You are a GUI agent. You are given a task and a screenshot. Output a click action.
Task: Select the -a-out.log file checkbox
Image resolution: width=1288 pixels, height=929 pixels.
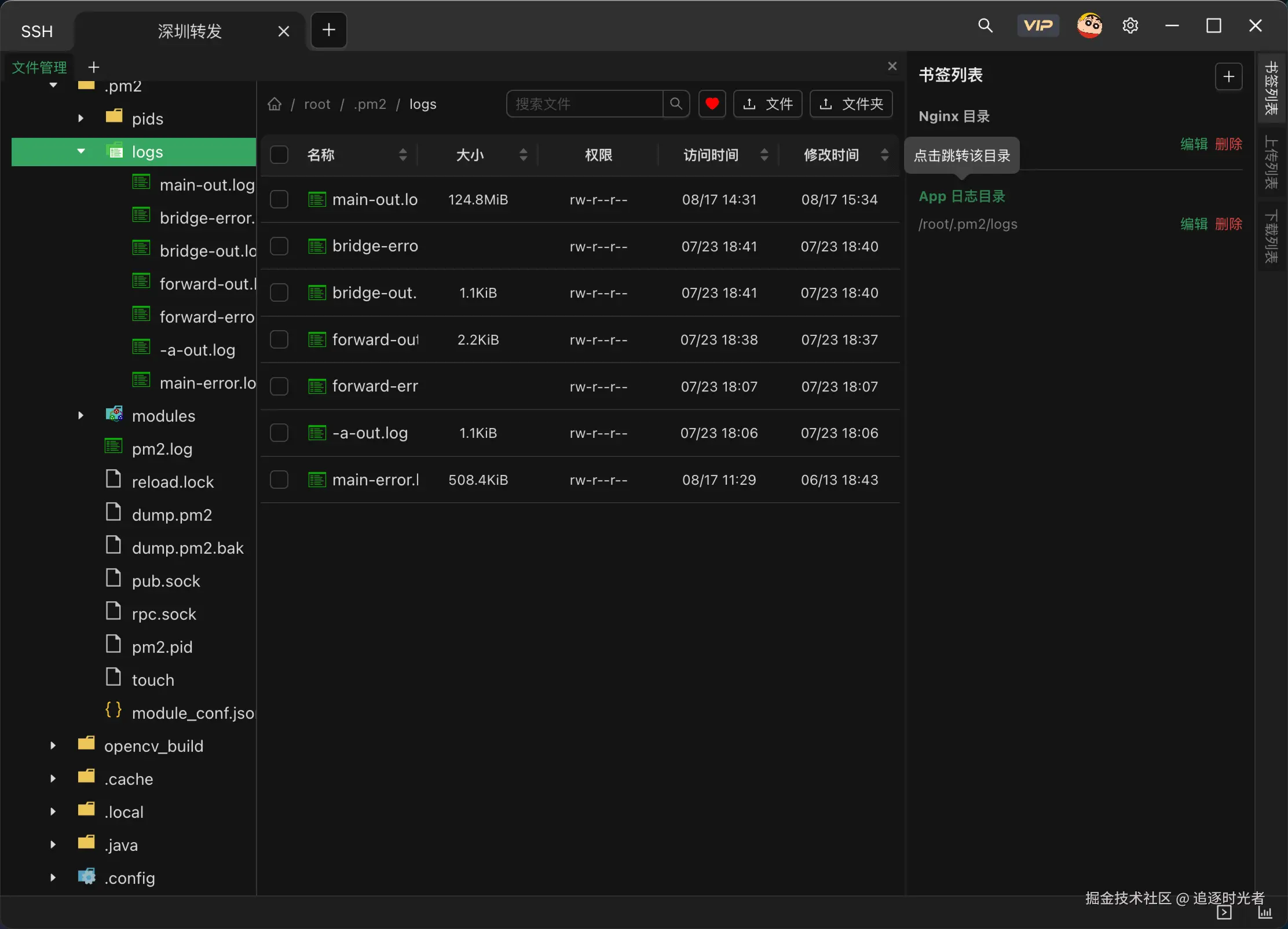tap(279, 433)
